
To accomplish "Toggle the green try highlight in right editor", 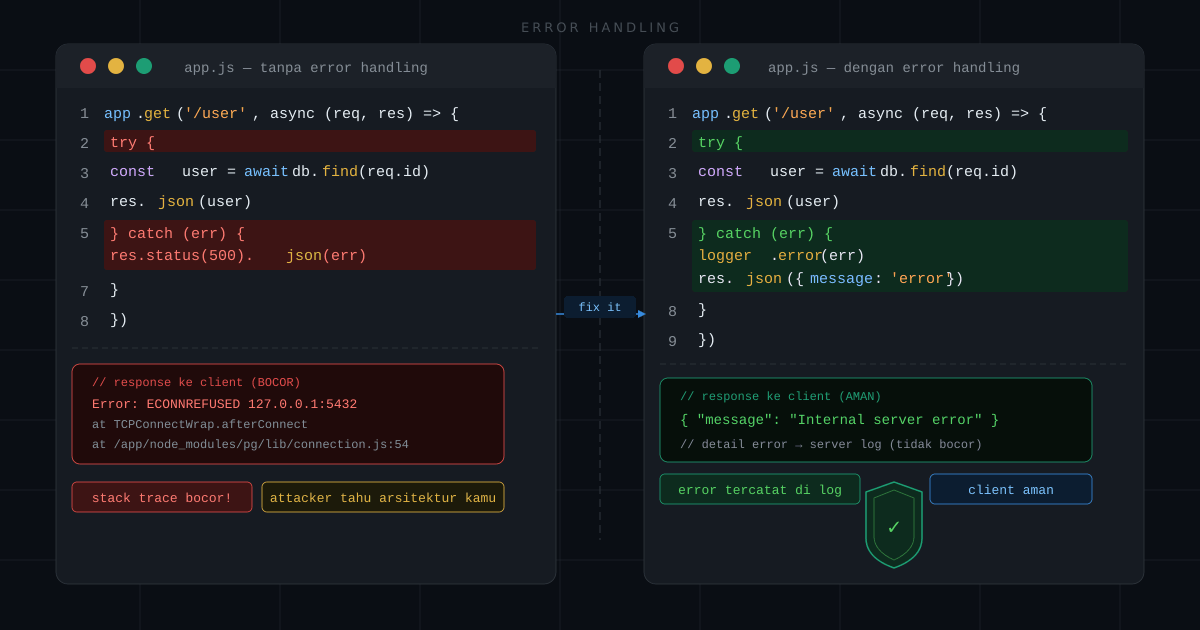I will point(910,142).
